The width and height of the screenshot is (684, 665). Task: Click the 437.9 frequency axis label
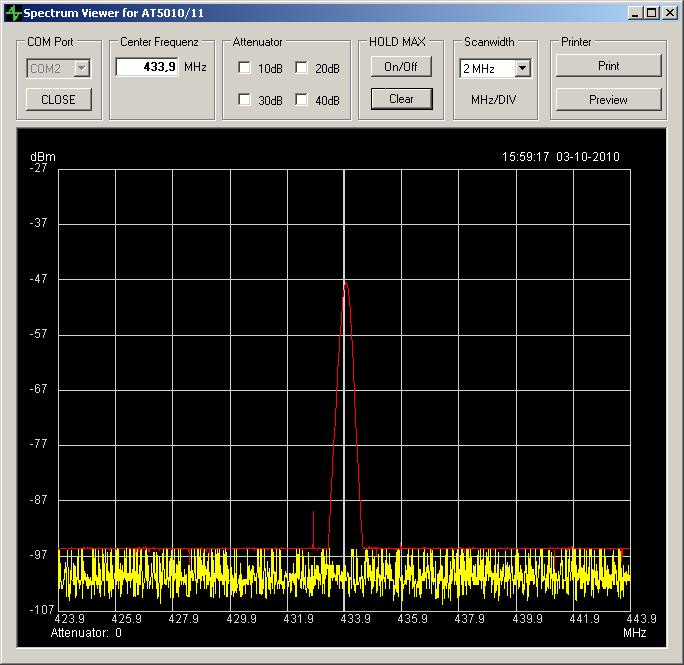point(469,618)
